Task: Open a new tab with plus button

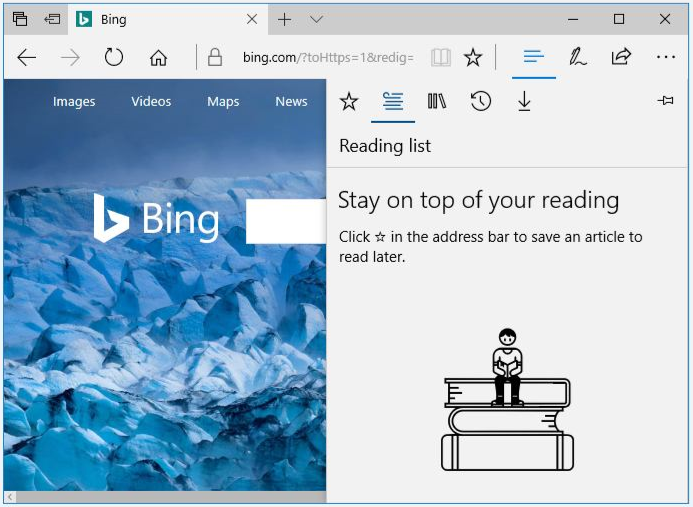Action: (x=285, y=19)
